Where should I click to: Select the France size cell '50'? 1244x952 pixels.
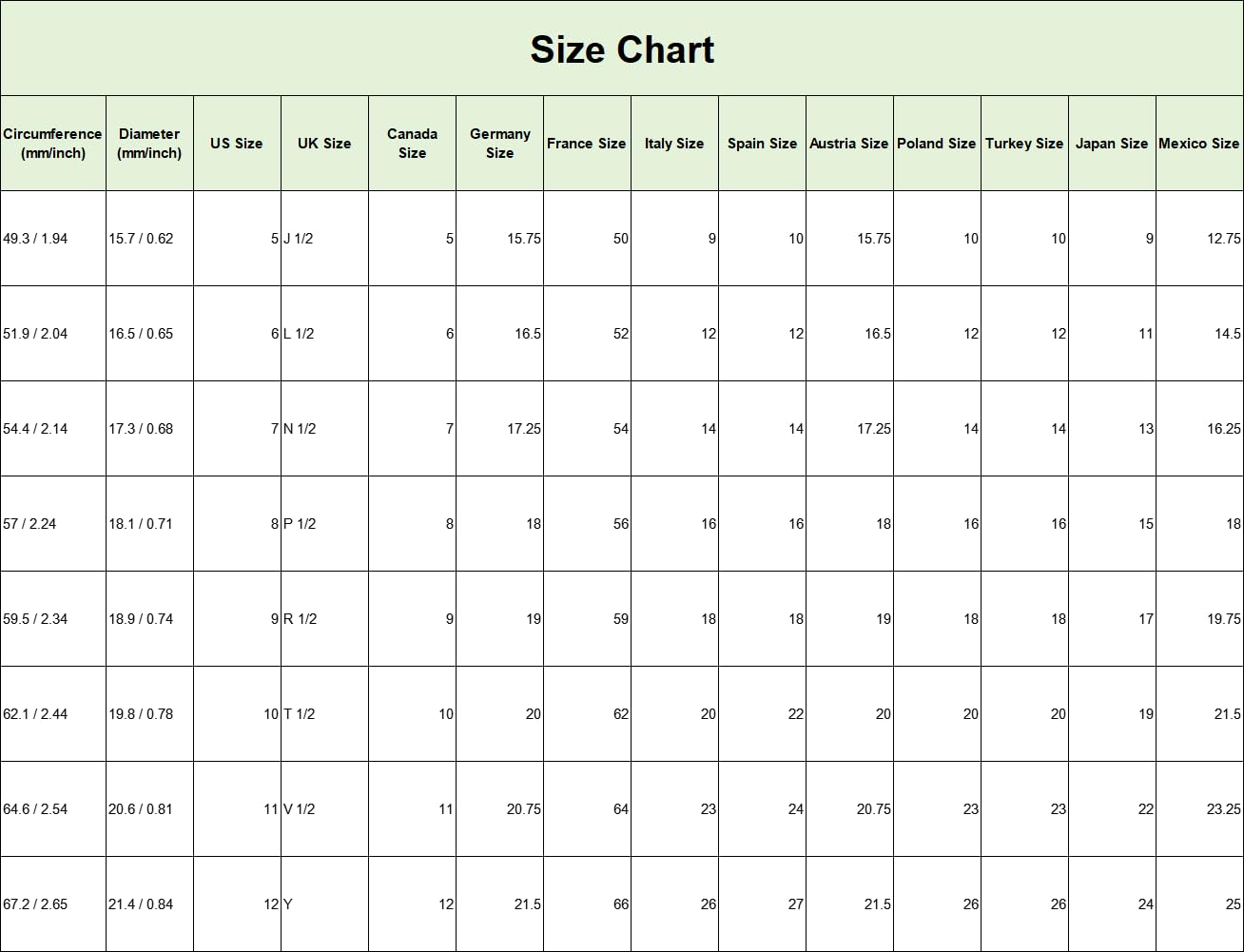pos(587,239)
